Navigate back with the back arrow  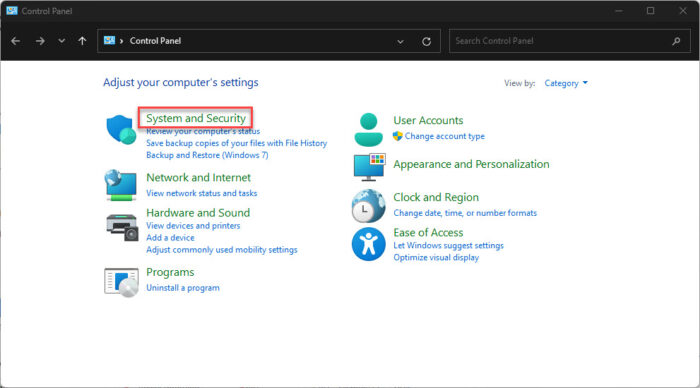click(x=16, y=41)
